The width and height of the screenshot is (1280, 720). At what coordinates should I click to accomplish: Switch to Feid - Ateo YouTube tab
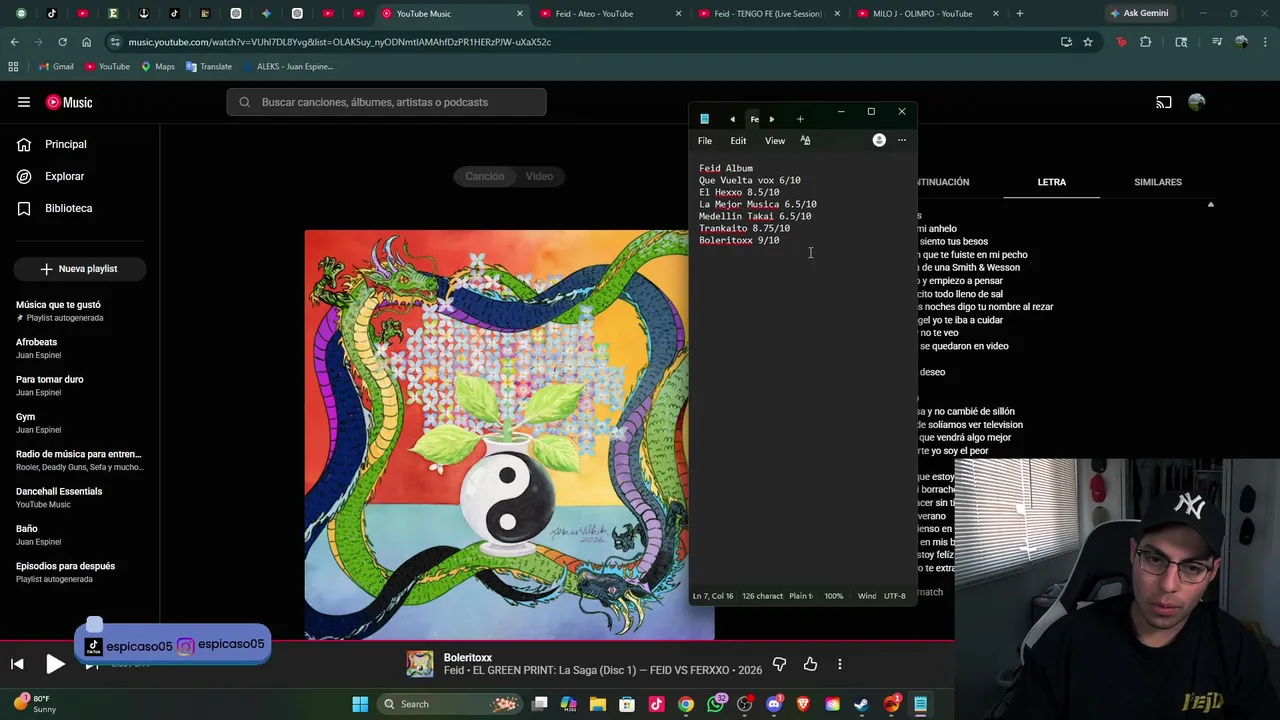point(608,14)
